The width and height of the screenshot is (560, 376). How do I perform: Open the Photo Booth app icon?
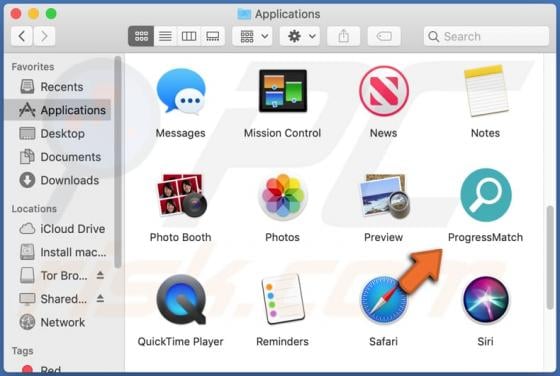(x=181, y=195)
